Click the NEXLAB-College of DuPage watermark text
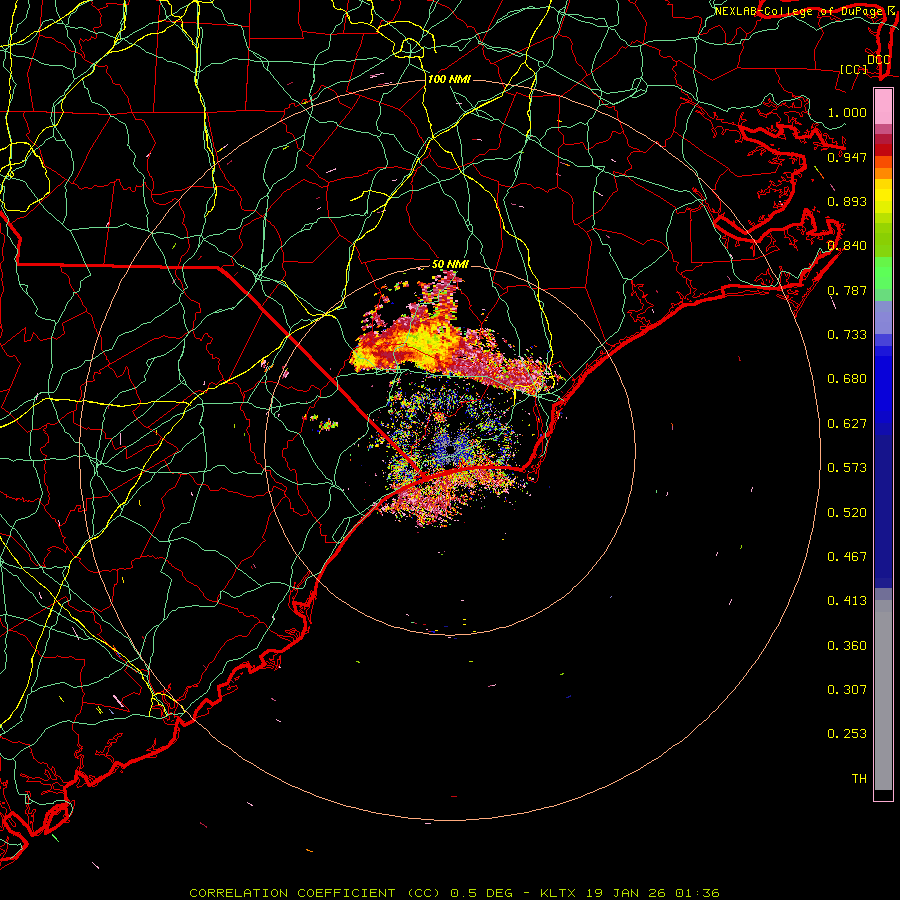 801,11
